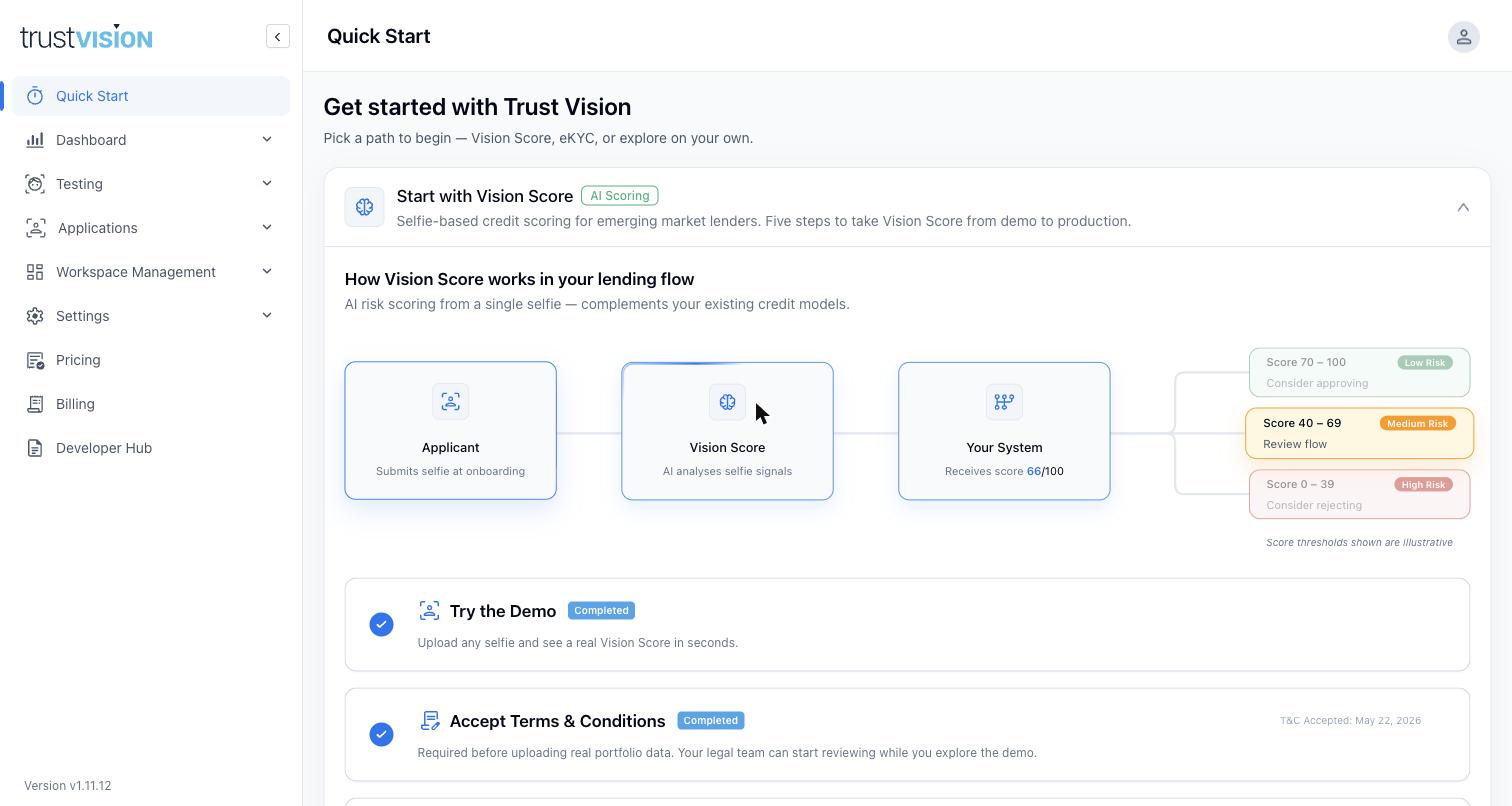Screen dimensions: 1512x806
Task: Click the Completed badge beside Accept Terms & Conditions
Action: [710, 720]
